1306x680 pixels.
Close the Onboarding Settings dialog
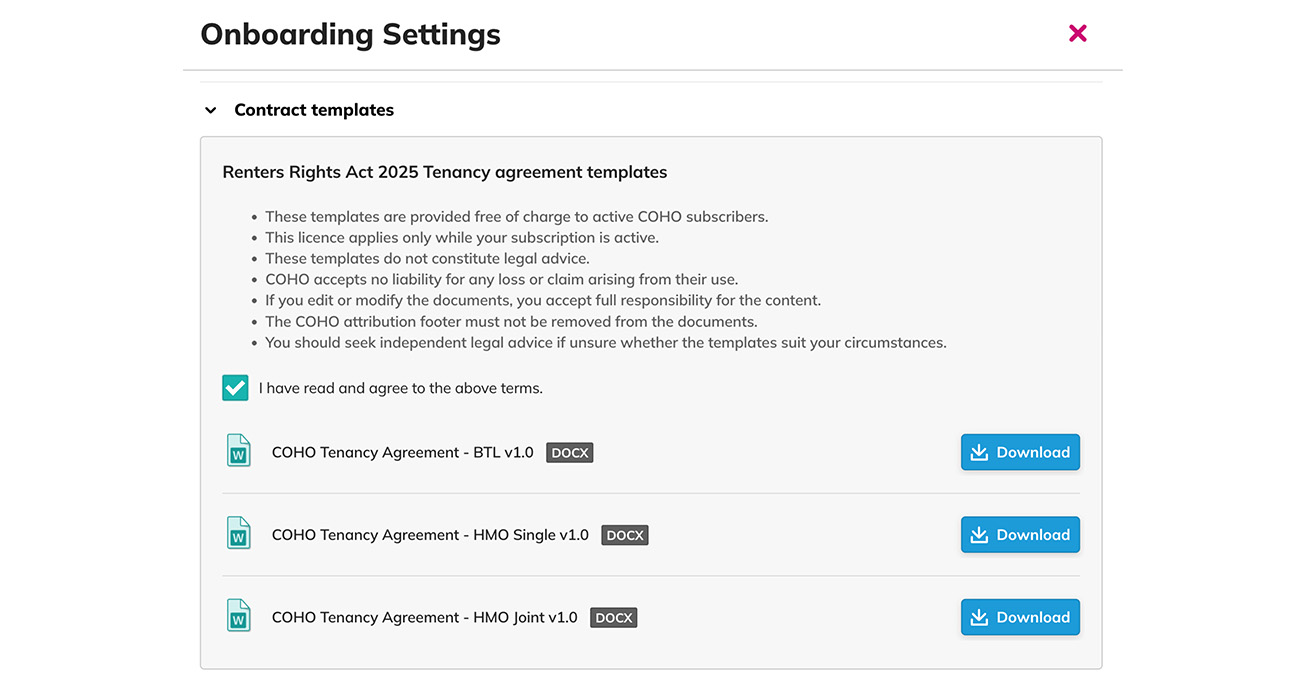[1077, 33]
